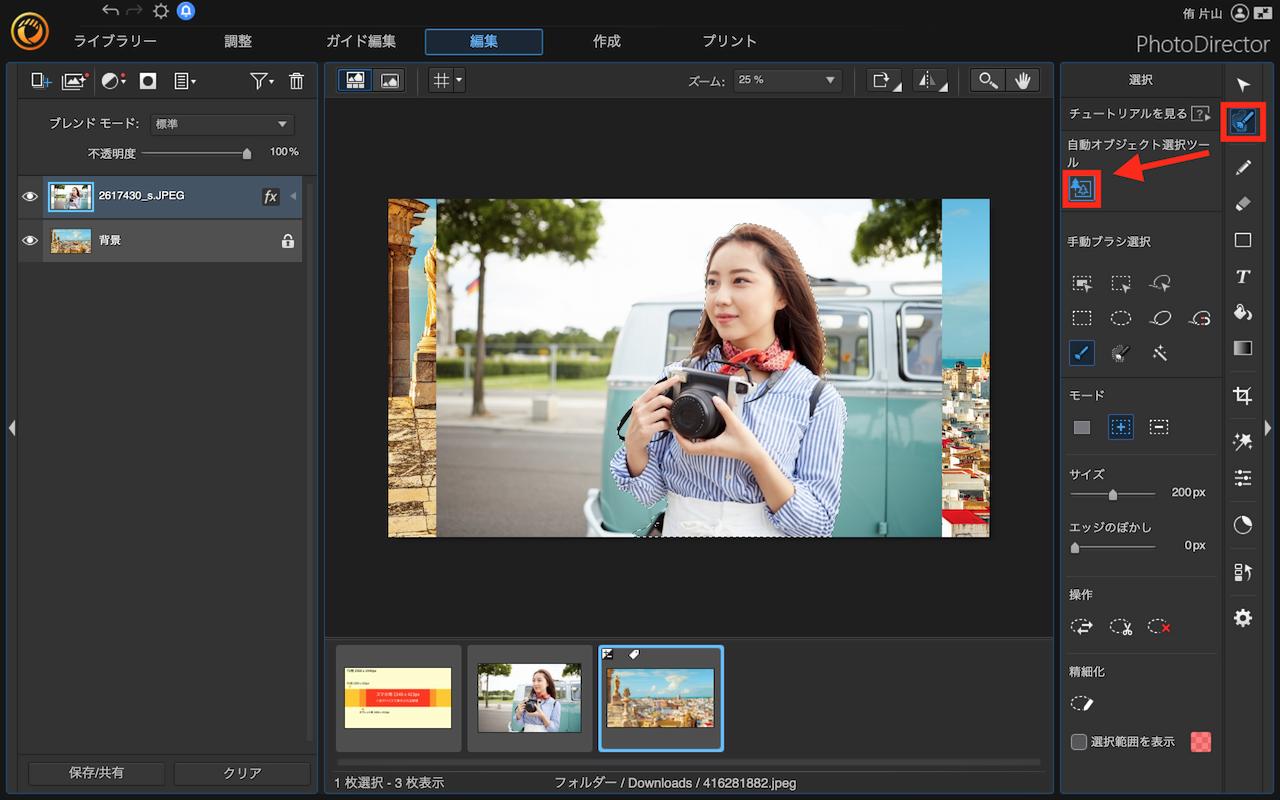This screenshot has height=800, width=1280.
Task: Adjust the サイズ brush size slider
Action: point(1112,494)
